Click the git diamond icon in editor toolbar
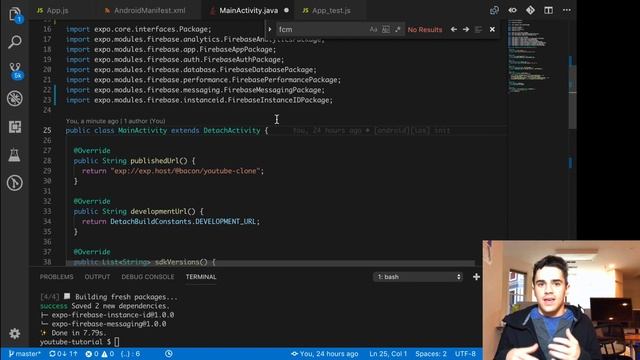640x360 pixels. 530,10
